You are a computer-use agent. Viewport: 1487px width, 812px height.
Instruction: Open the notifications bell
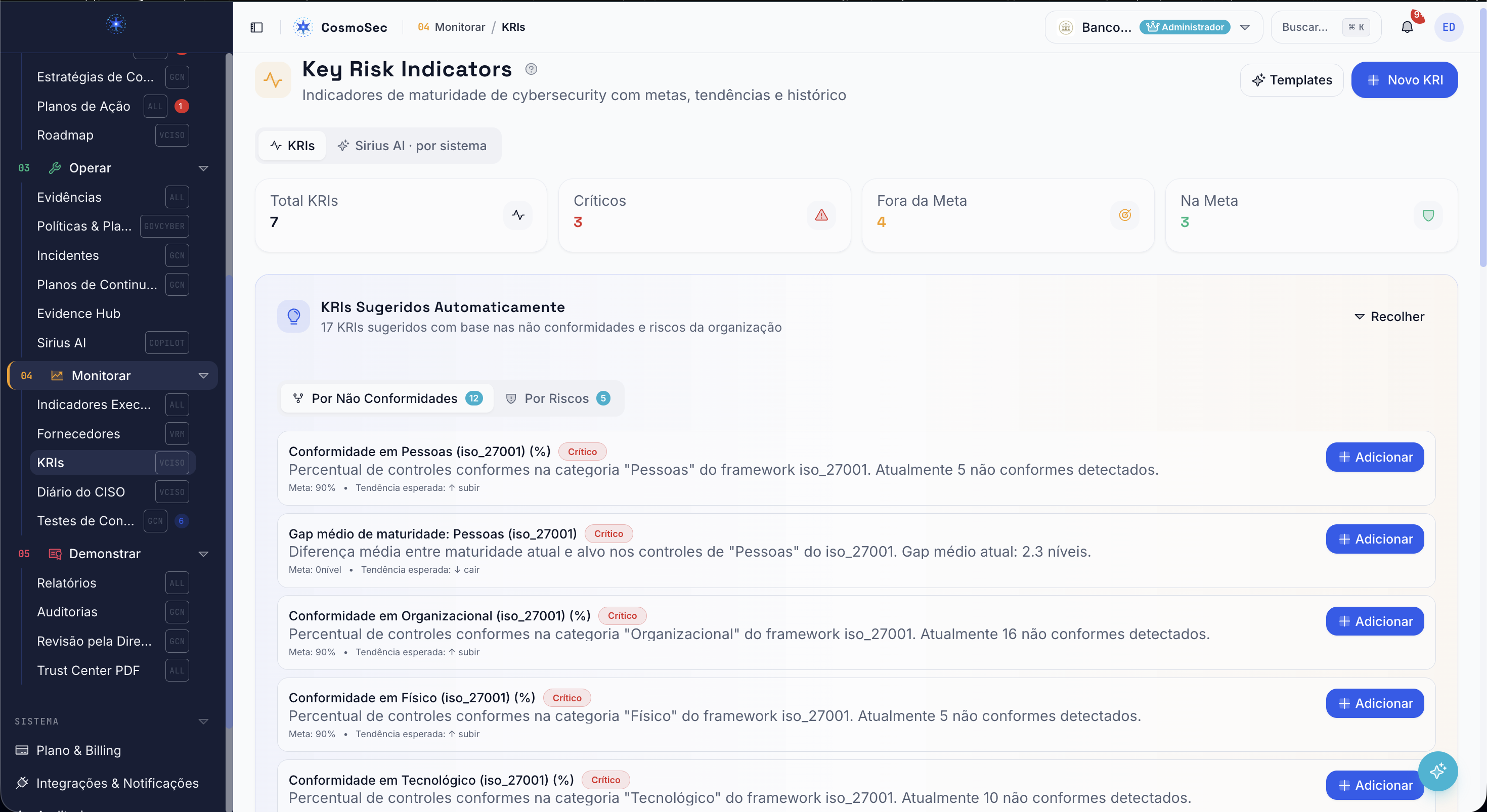(1407, 27)
